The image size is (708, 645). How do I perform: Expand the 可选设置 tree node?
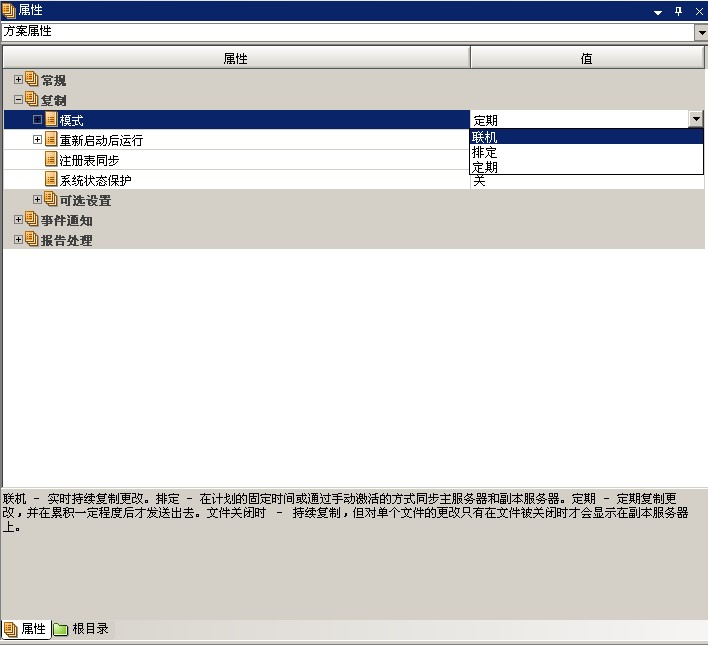(x=38, y=200)
